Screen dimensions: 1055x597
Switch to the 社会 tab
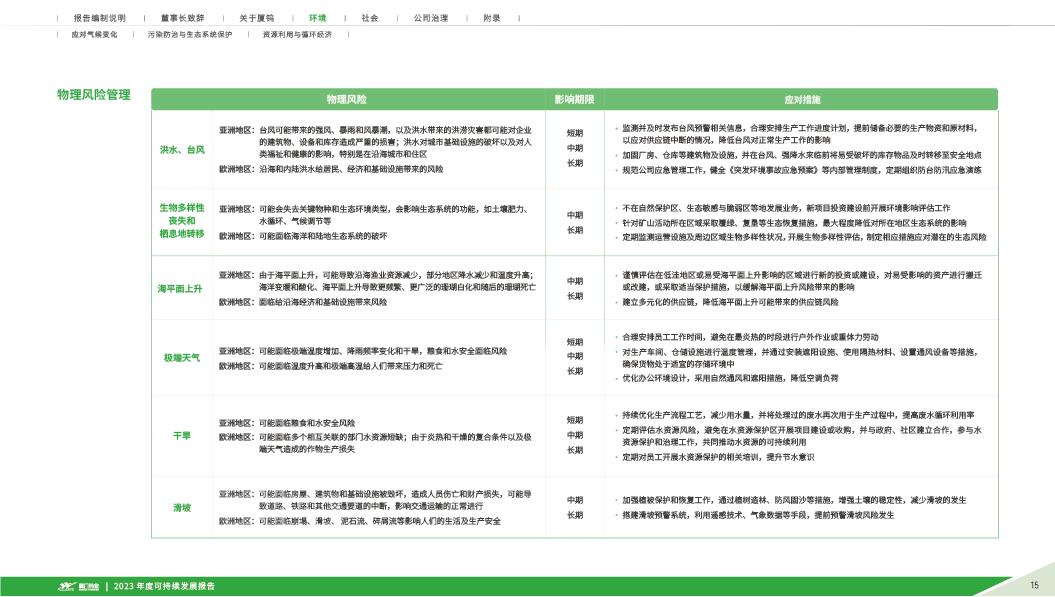click(370, 18)
